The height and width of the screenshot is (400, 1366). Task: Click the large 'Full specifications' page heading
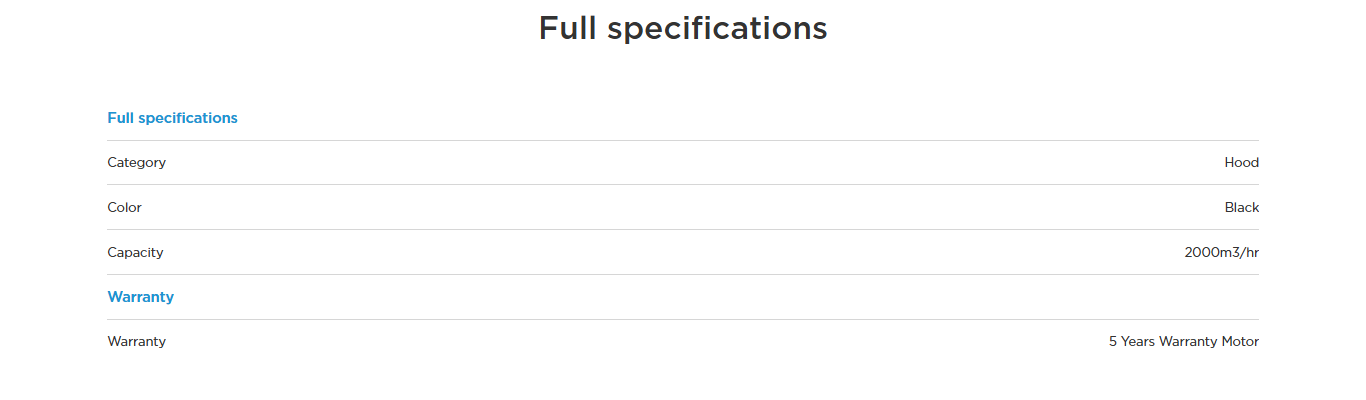pyautogui.click(x=683, y=28)
